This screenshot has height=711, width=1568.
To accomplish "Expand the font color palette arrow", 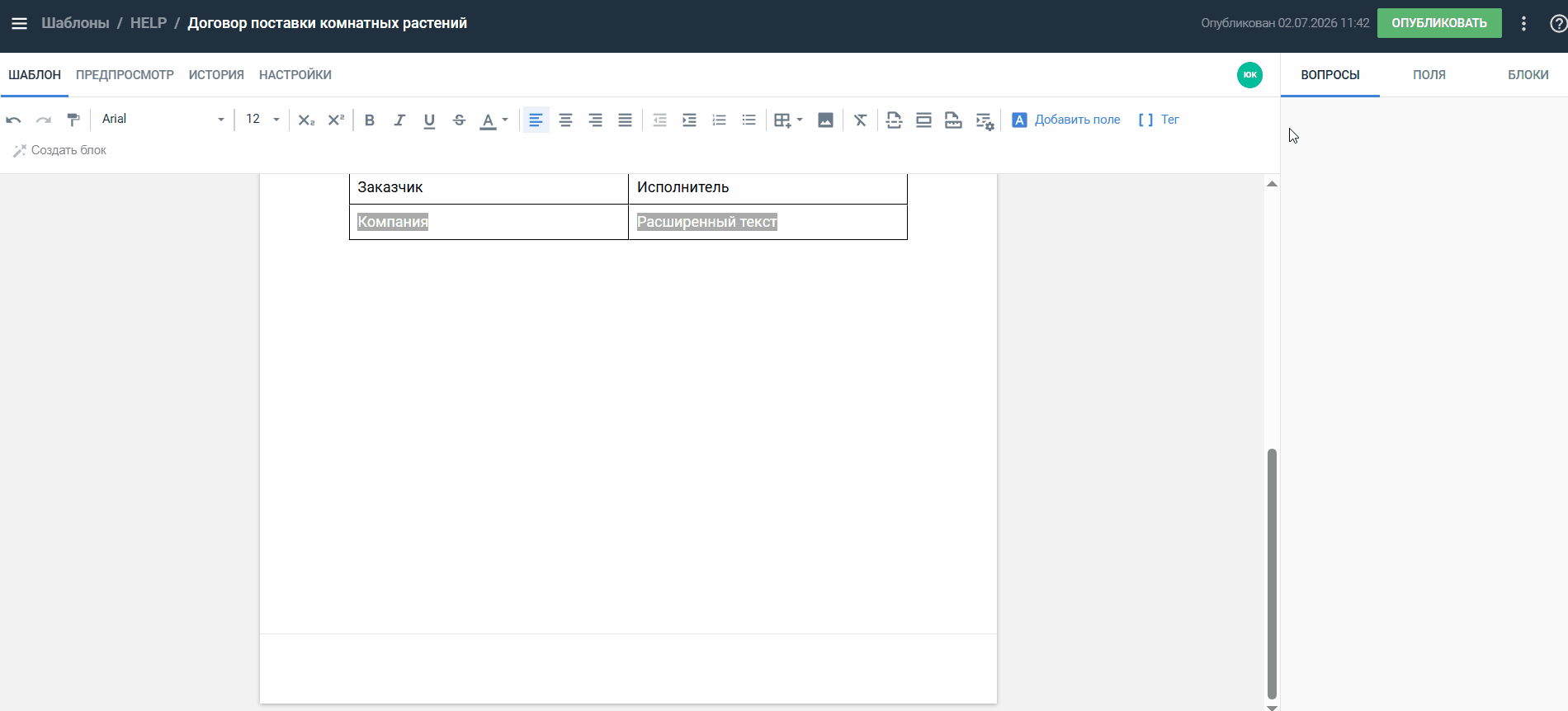I will pos(505,120).
